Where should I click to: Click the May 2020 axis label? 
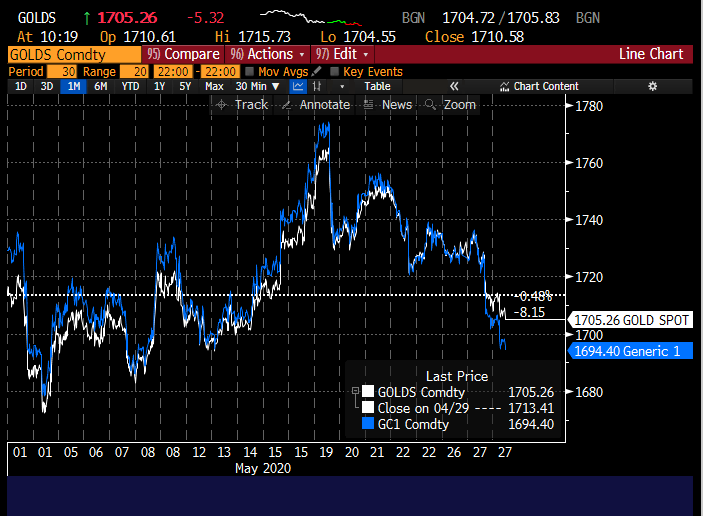(263, 468)
